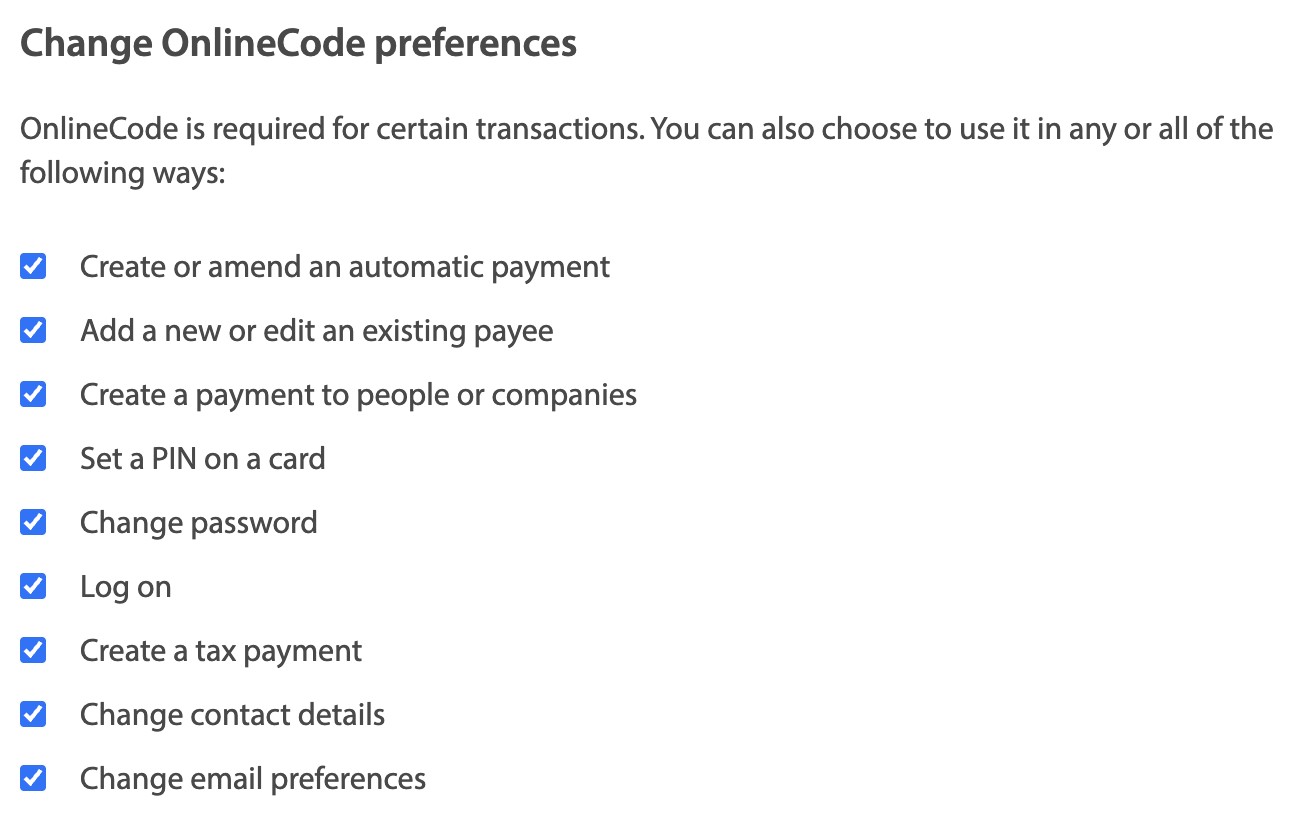
Task: Turn off the 'Log on' checkbox
Action: 33,587
